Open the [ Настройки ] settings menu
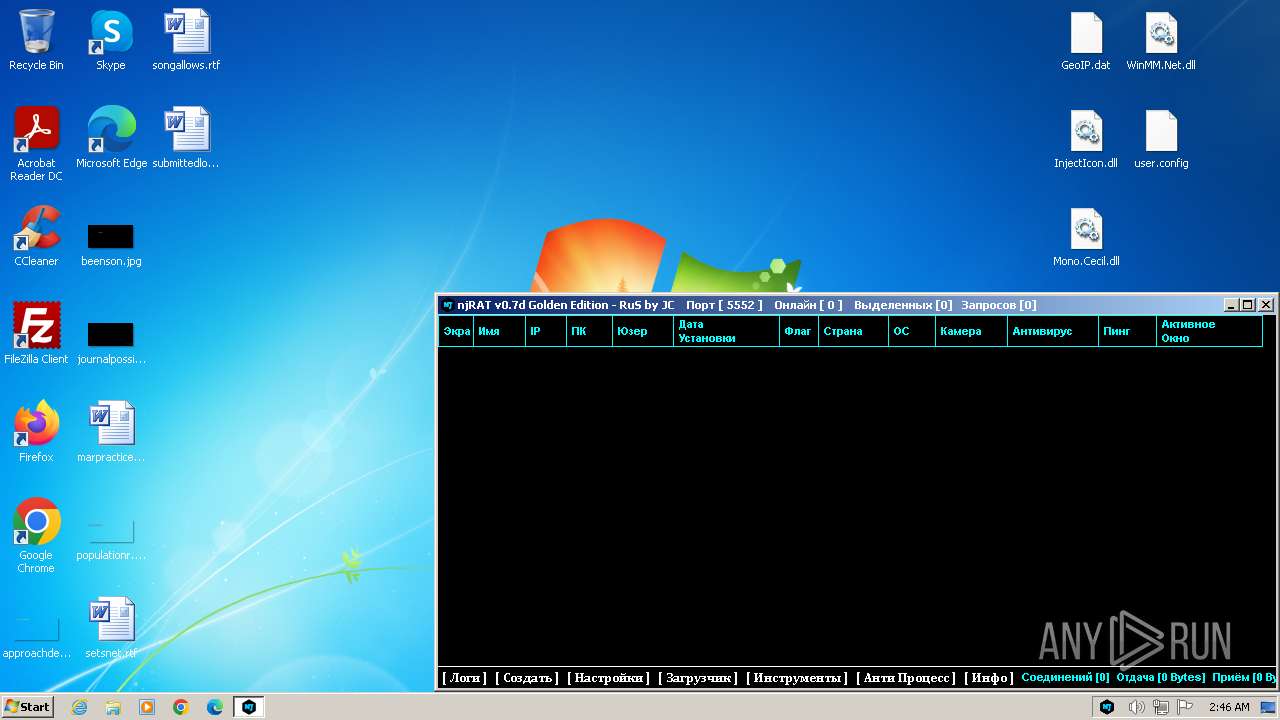 coord(609,678)
